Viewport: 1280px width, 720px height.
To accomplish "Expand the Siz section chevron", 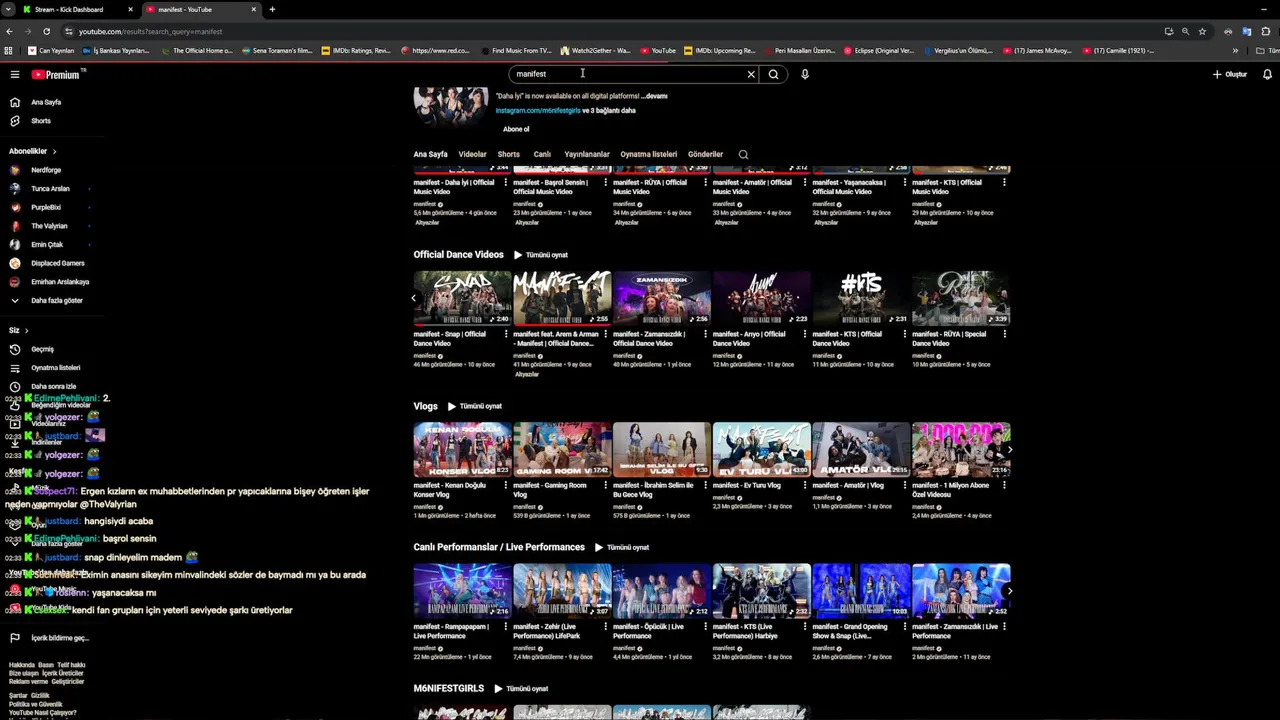I will tap(26, 330).
